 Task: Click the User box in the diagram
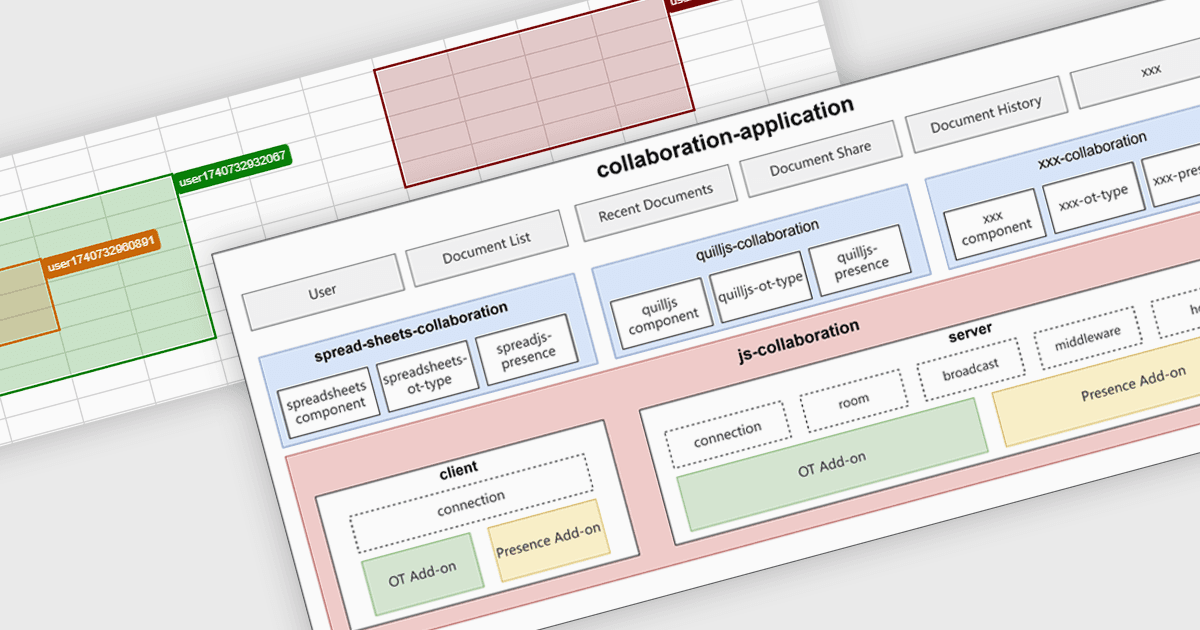coord(322,291)
